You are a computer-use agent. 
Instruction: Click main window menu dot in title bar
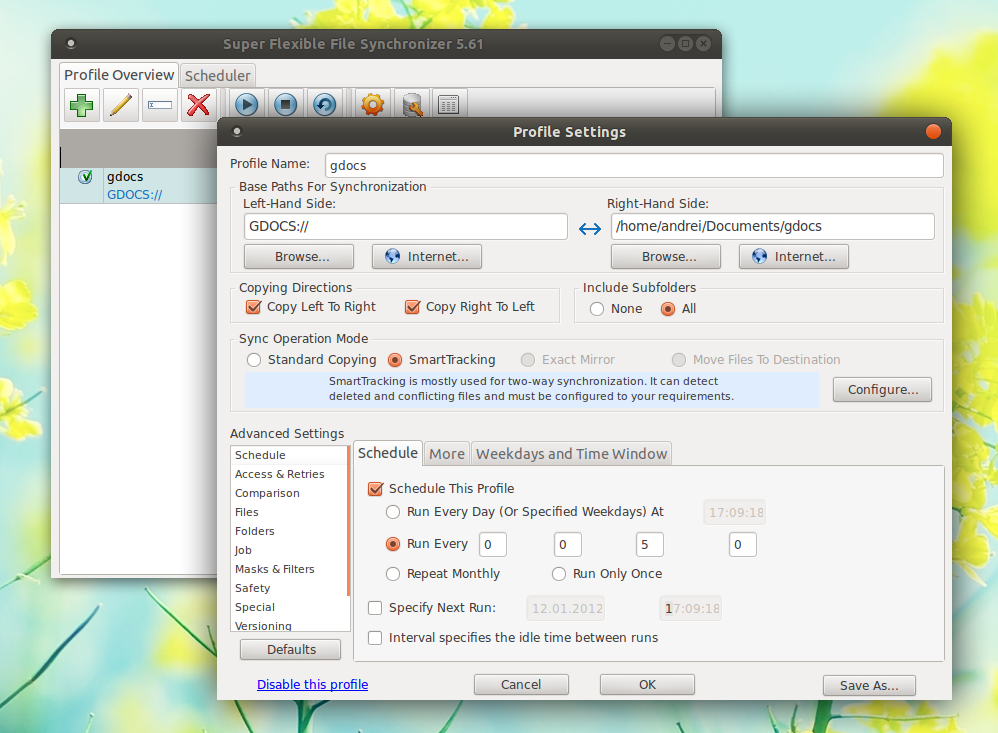click(x=71, y=43)
